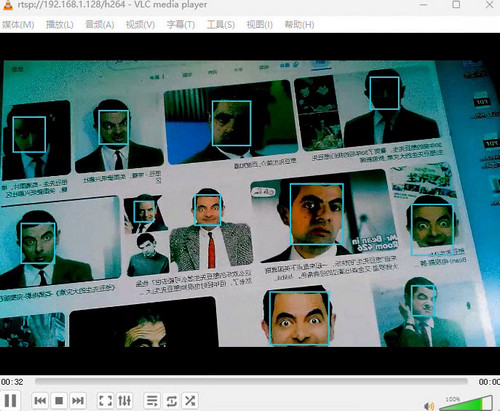Open extended settings equalizer icon

tap(124, 400)
